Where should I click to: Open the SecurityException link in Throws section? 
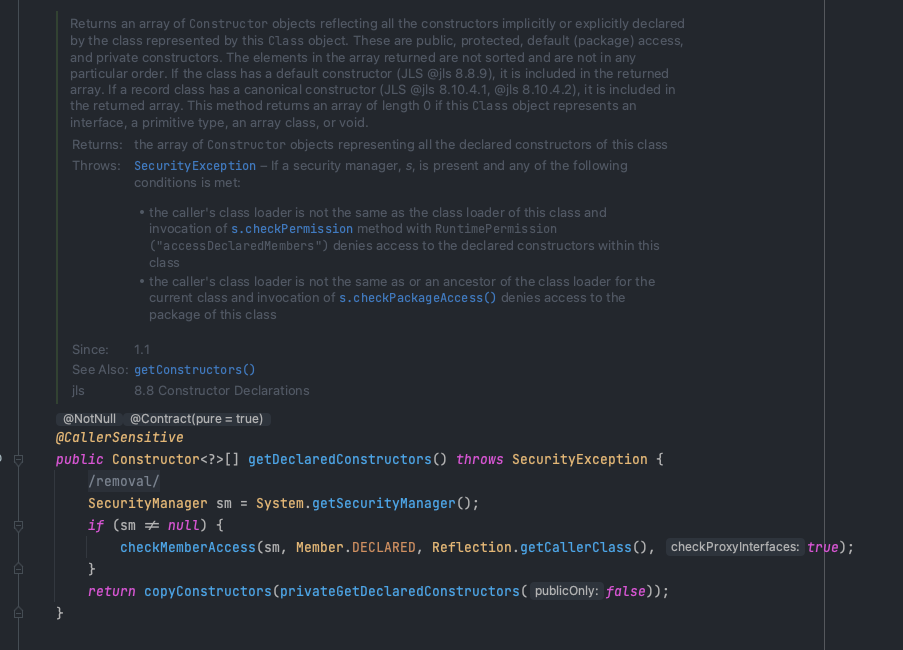coord(195,166)
